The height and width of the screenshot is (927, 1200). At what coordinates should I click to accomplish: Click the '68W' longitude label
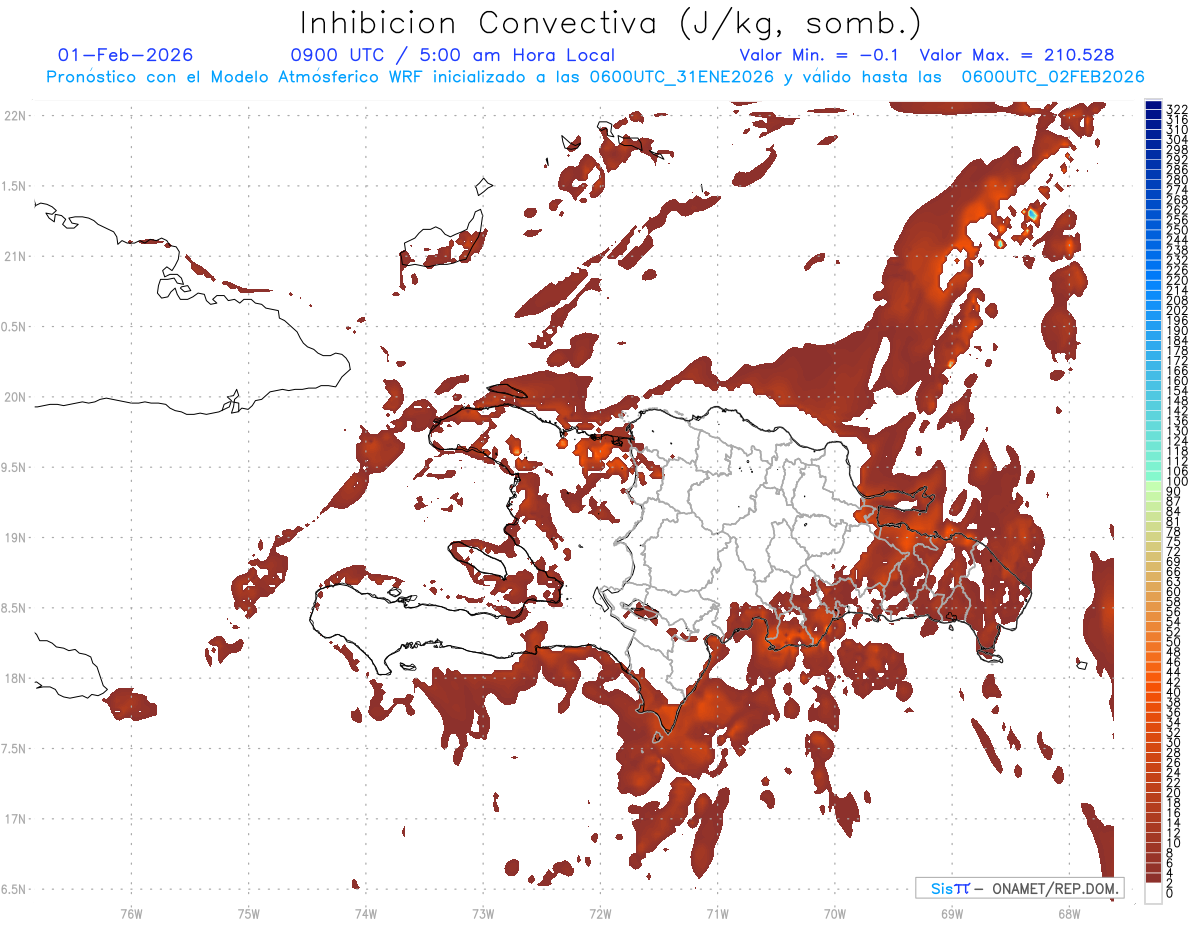[x=1069, y=913]
